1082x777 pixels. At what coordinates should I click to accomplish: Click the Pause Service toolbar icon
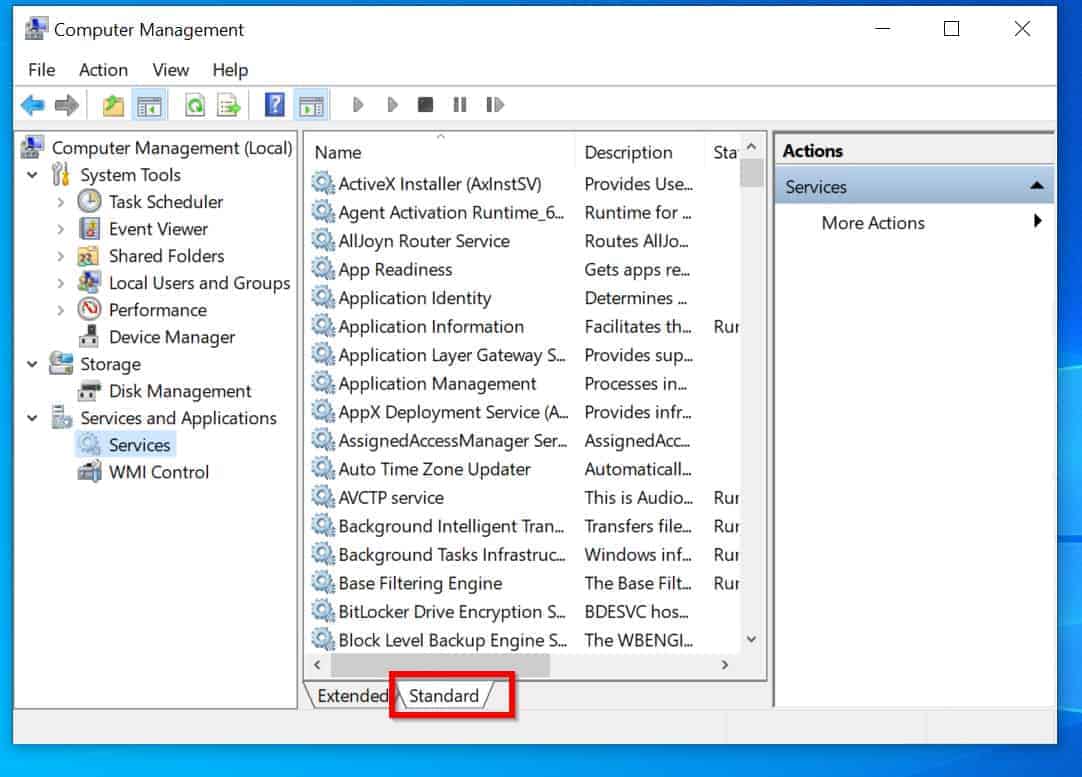(460, 104)
